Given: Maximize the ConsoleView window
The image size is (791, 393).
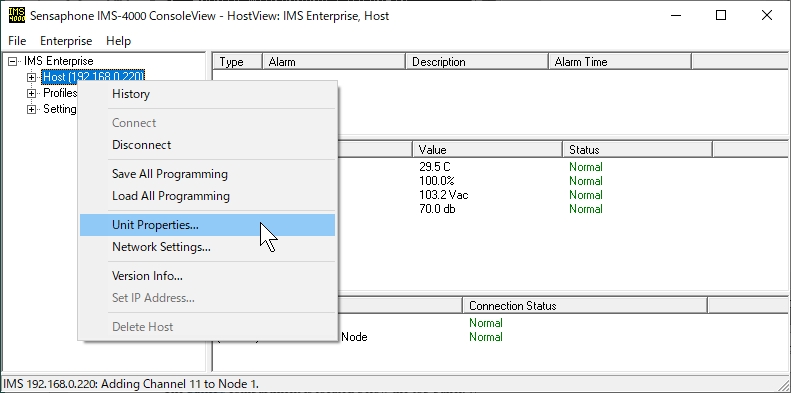Looking at the screenshot, I should [721, 15].
